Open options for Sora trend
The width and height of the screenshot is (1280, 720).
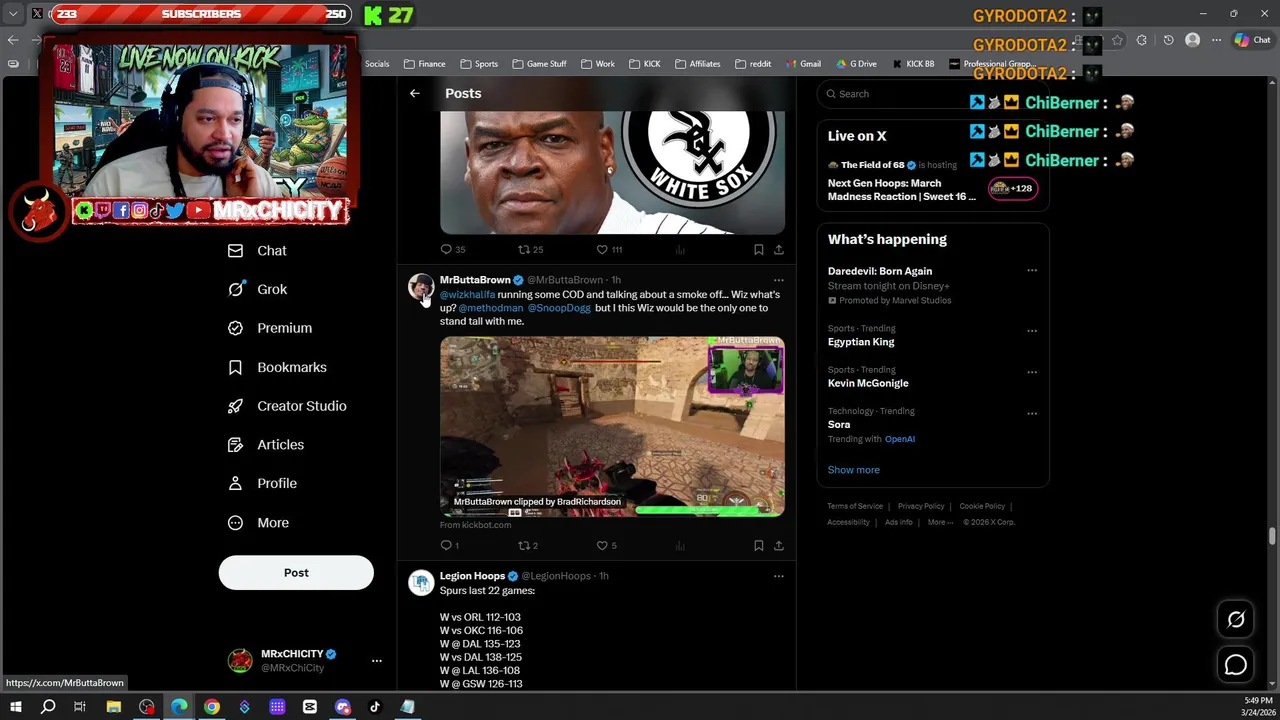coord(1032,412)
